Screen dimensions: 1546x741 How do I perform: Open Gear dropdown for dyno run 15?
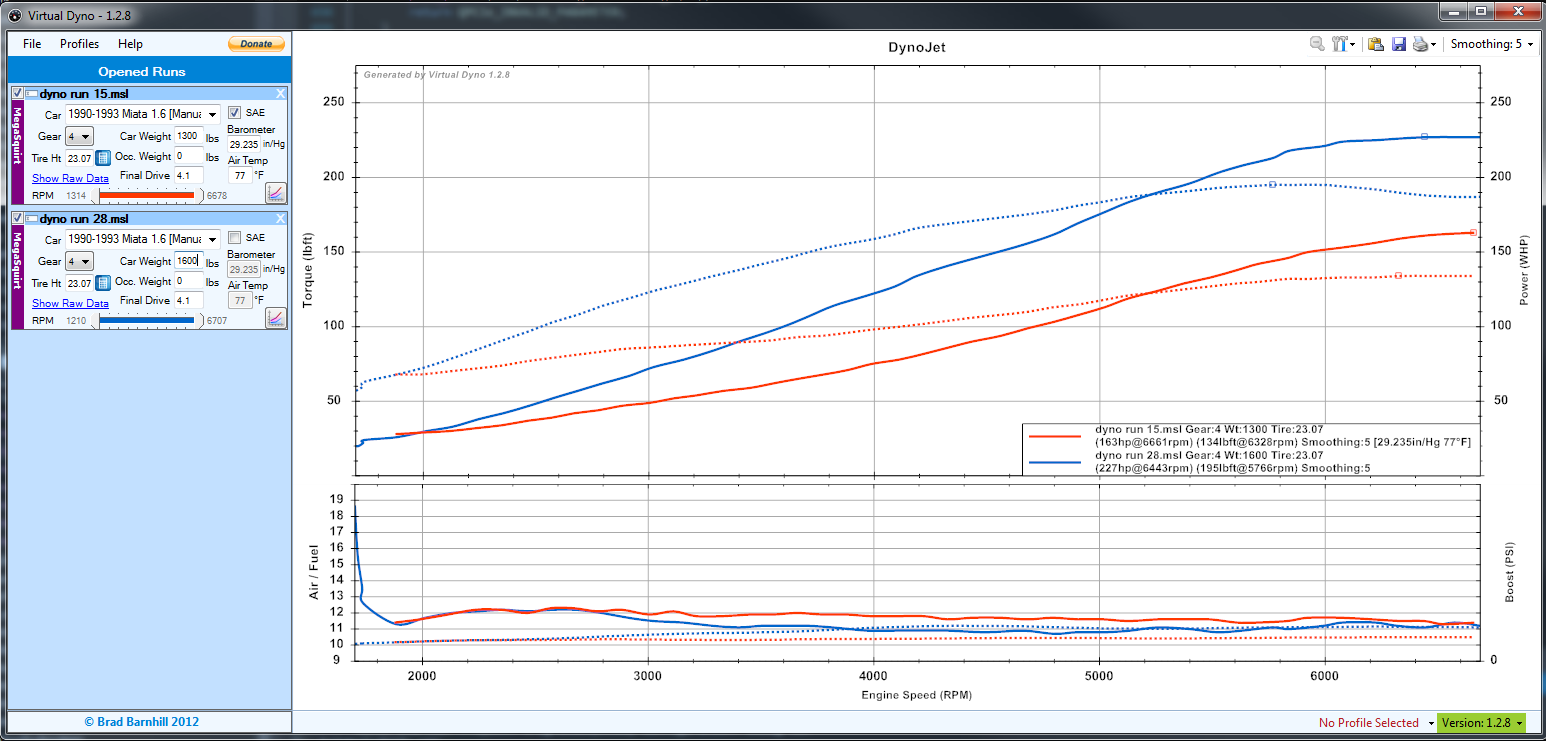pos(79,136)
